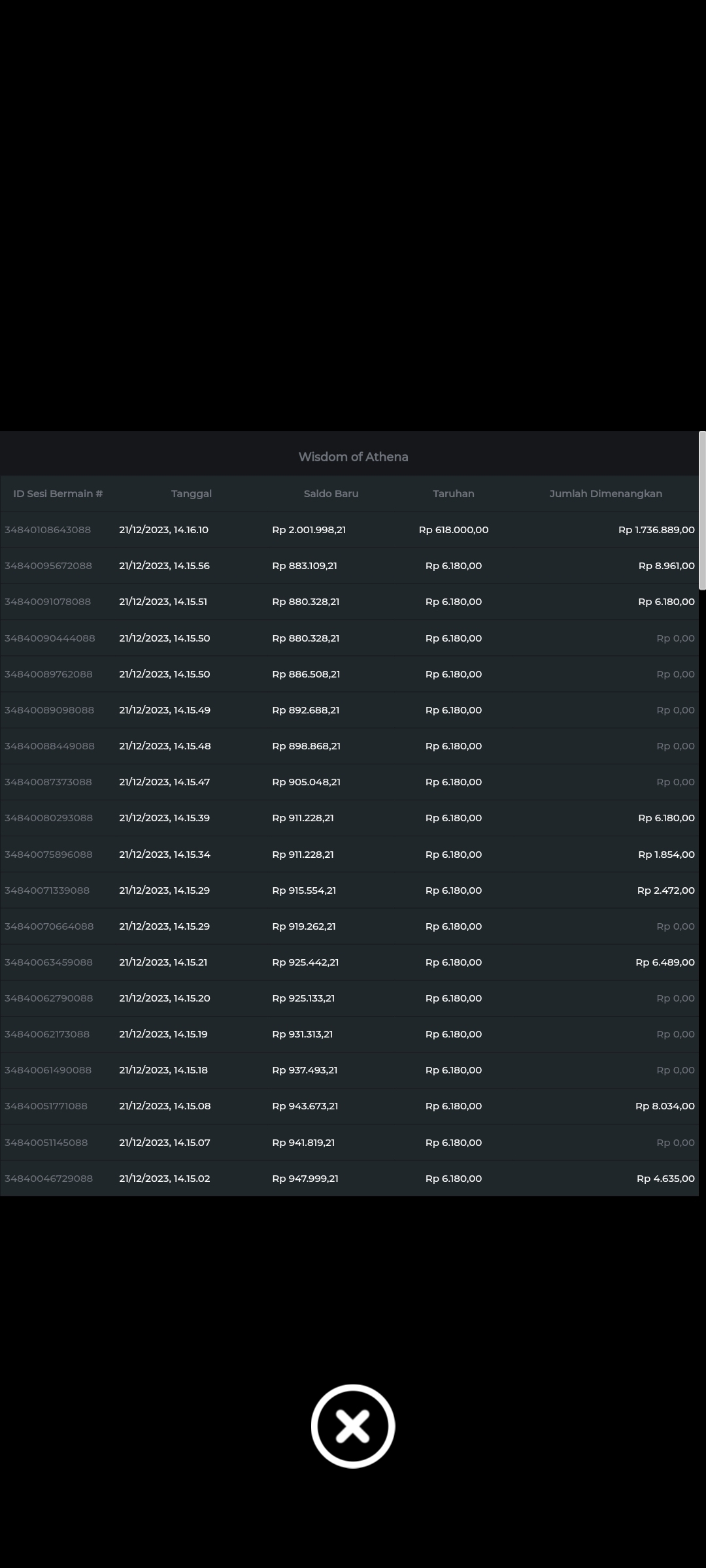Close the history popup with the X icon
The image size is (706, 1568).
tap(353, 1426)
